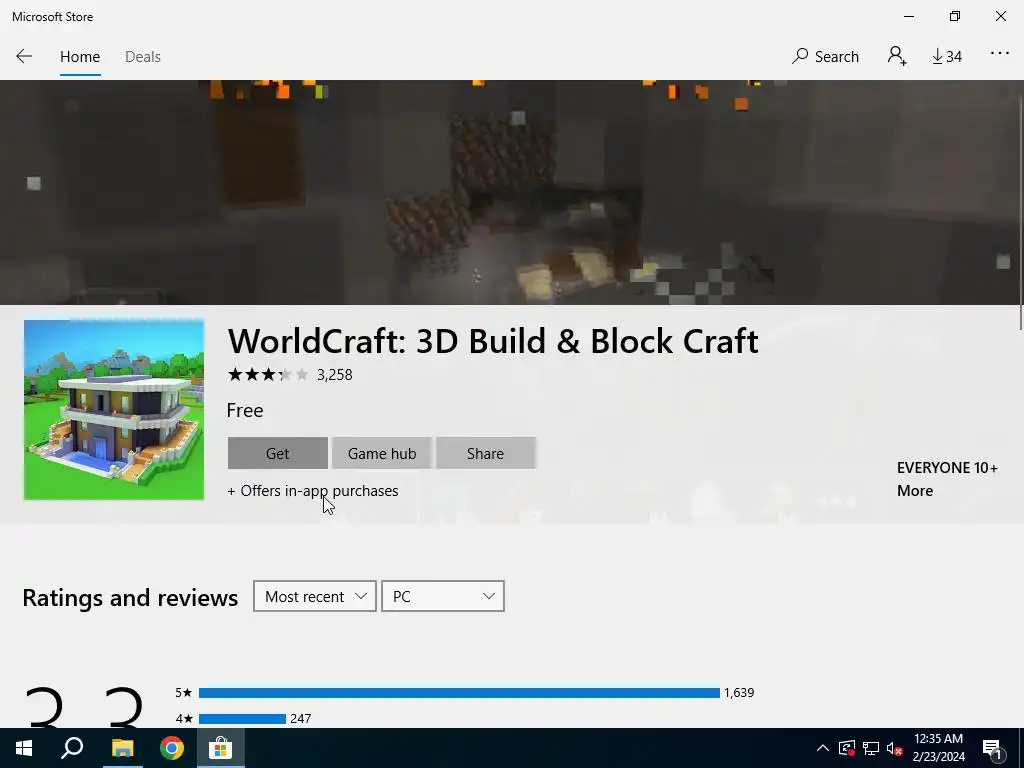Click the EVERYONE 10+ rating label

pyautogui.click(x=947, y=468)
